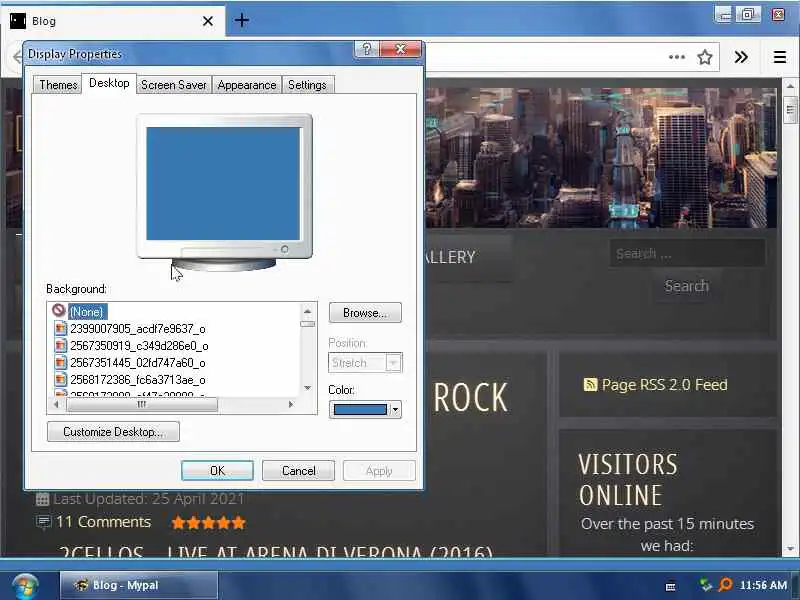Click background list scroll right arrow
800x600 pixels.
(291, 405)
